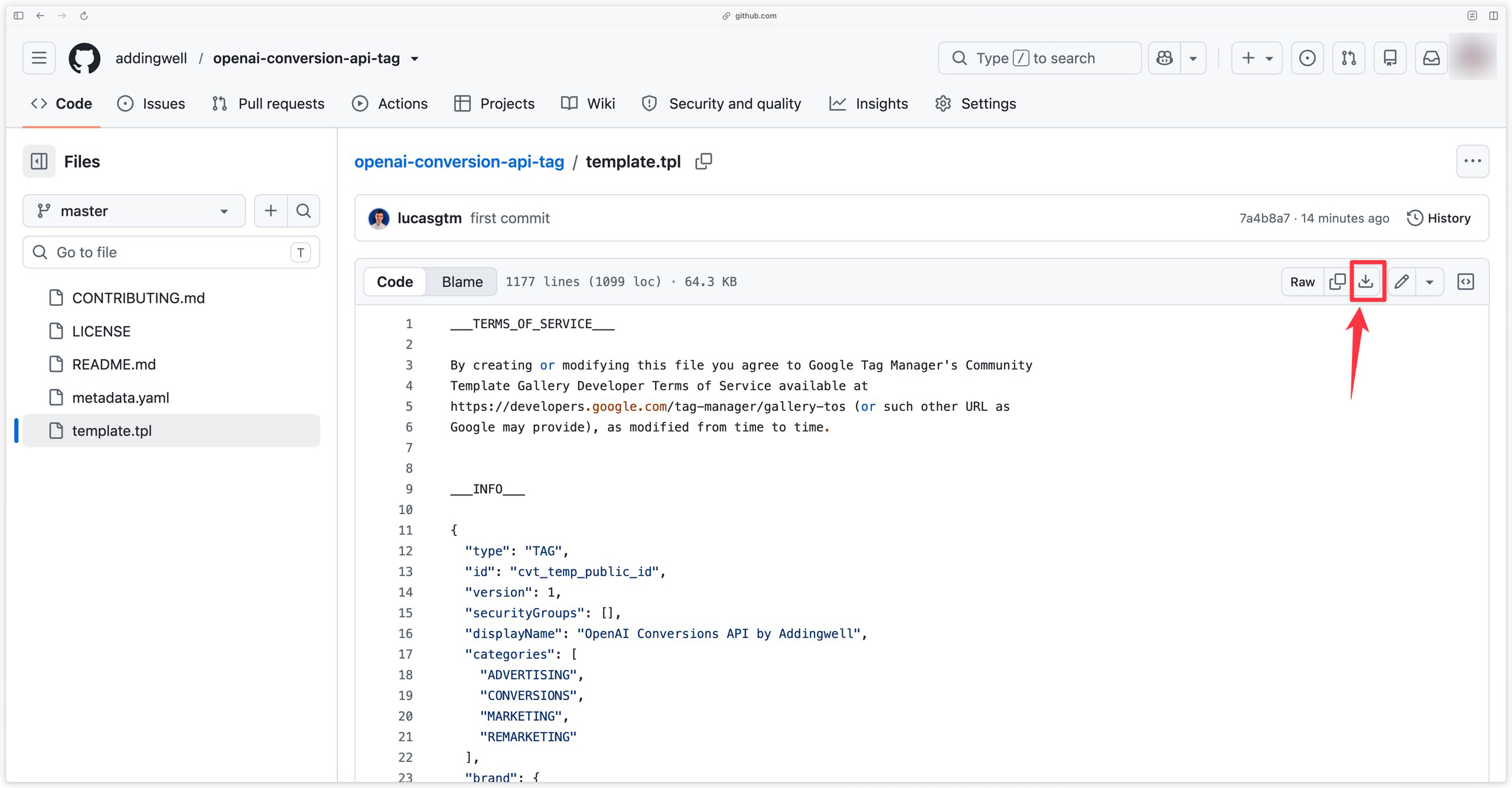Open the issues icon in header
Image resolution: width=1512 pixels, height=788 pixels.
[x=1307, y=58]
